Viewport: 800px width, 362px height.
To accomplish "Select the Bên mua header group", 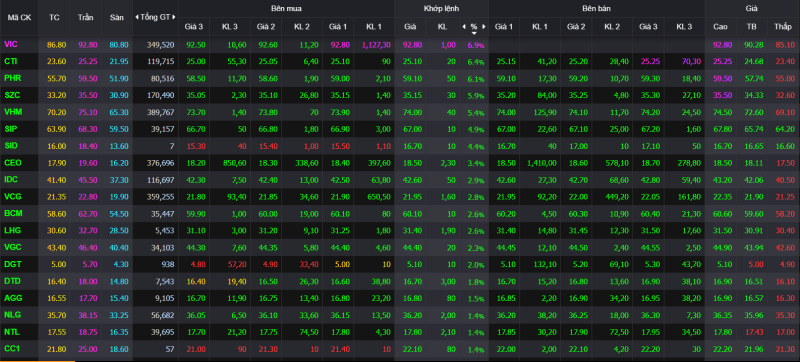I will (x=286, y=8).
